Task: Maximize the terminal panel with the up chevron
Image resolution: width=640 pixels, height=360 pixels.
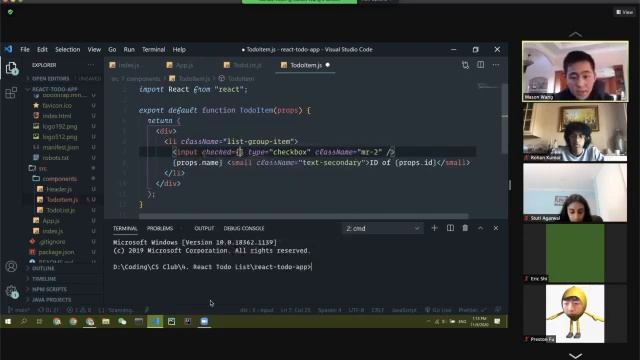Action: pos(480,228)
